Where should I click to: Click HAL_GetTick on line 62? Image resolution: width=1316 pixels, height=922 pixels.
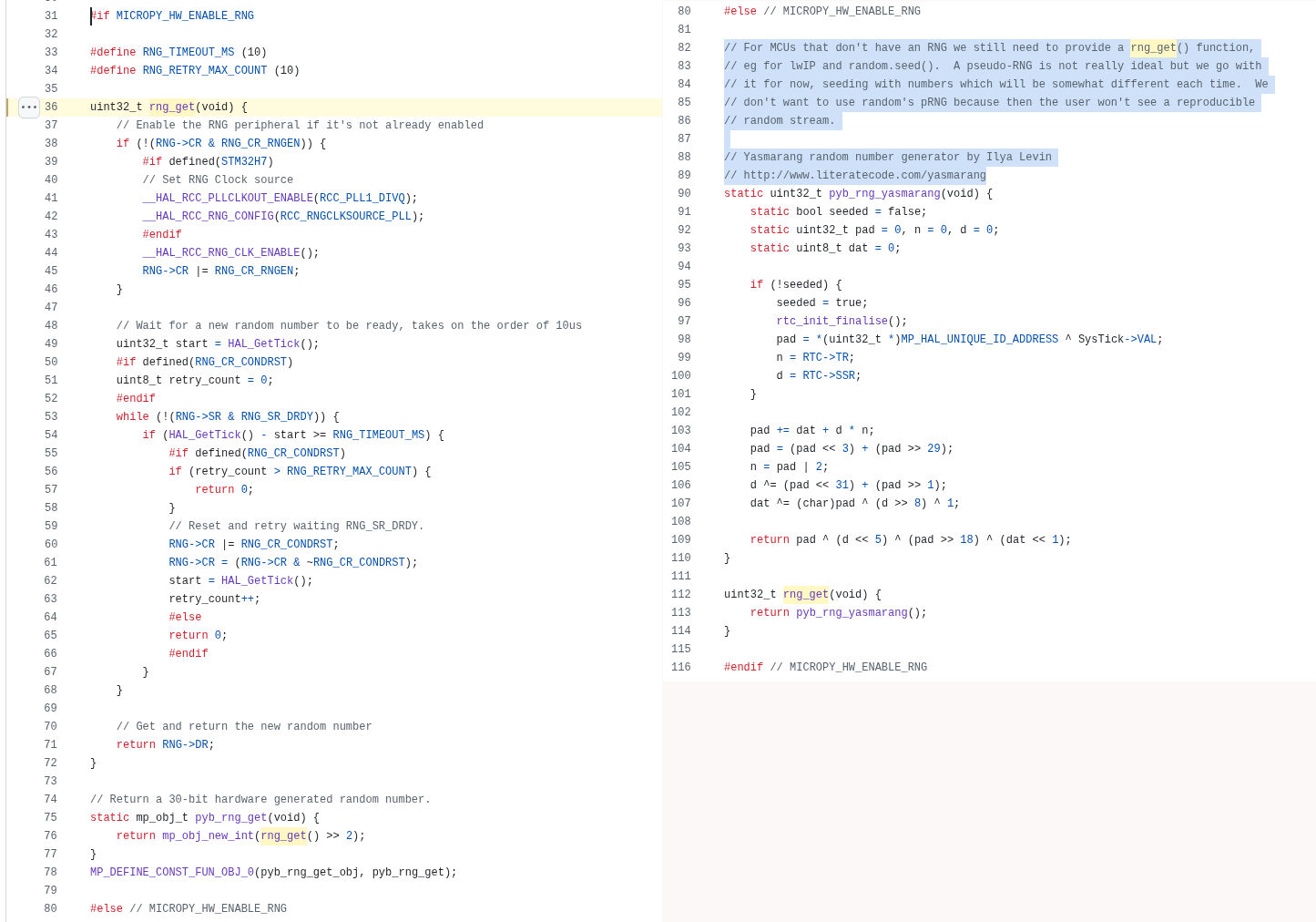pos(258,580)
